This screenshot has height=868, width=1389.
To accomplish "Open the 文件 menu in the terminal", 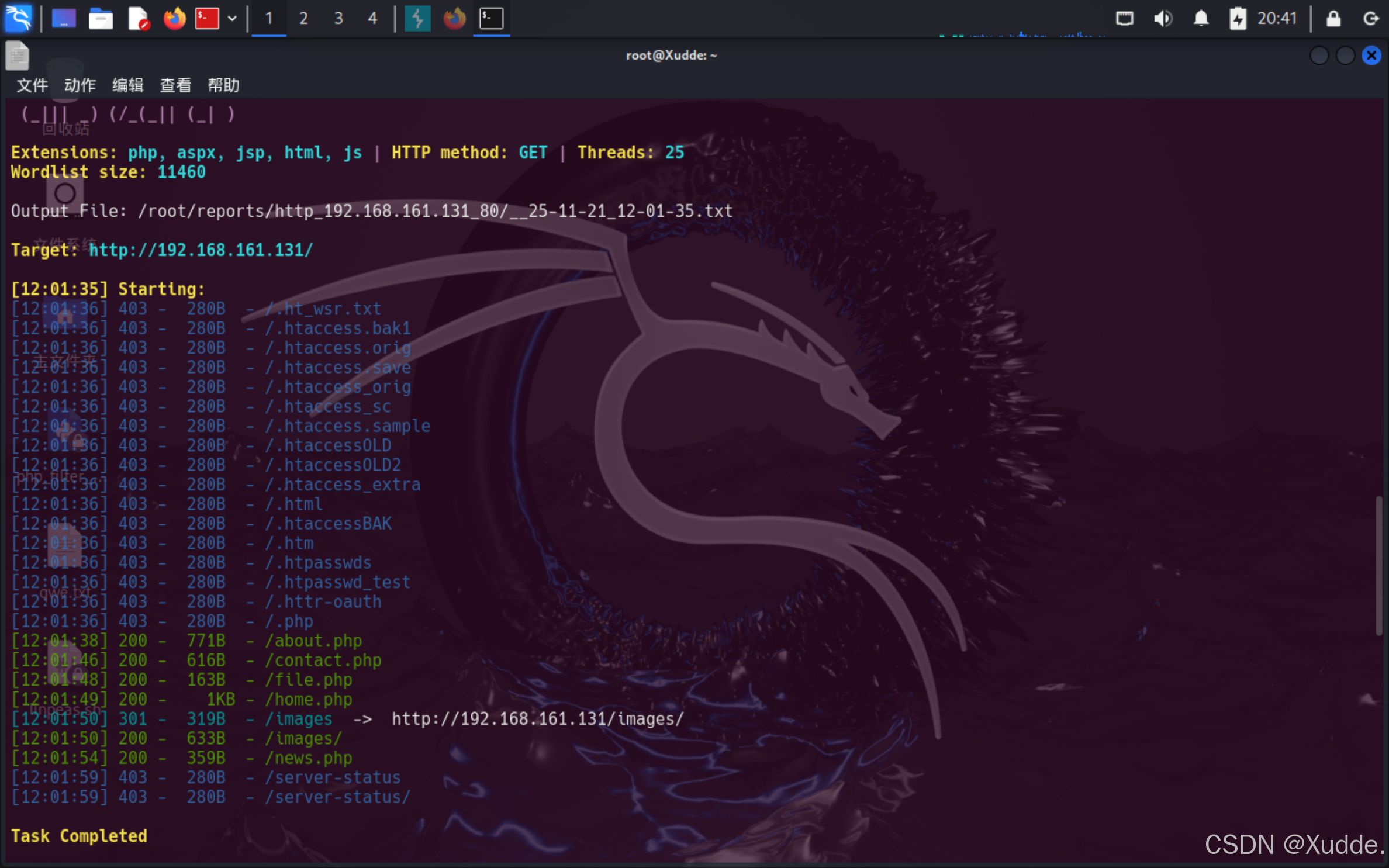I will pos(32,85).
